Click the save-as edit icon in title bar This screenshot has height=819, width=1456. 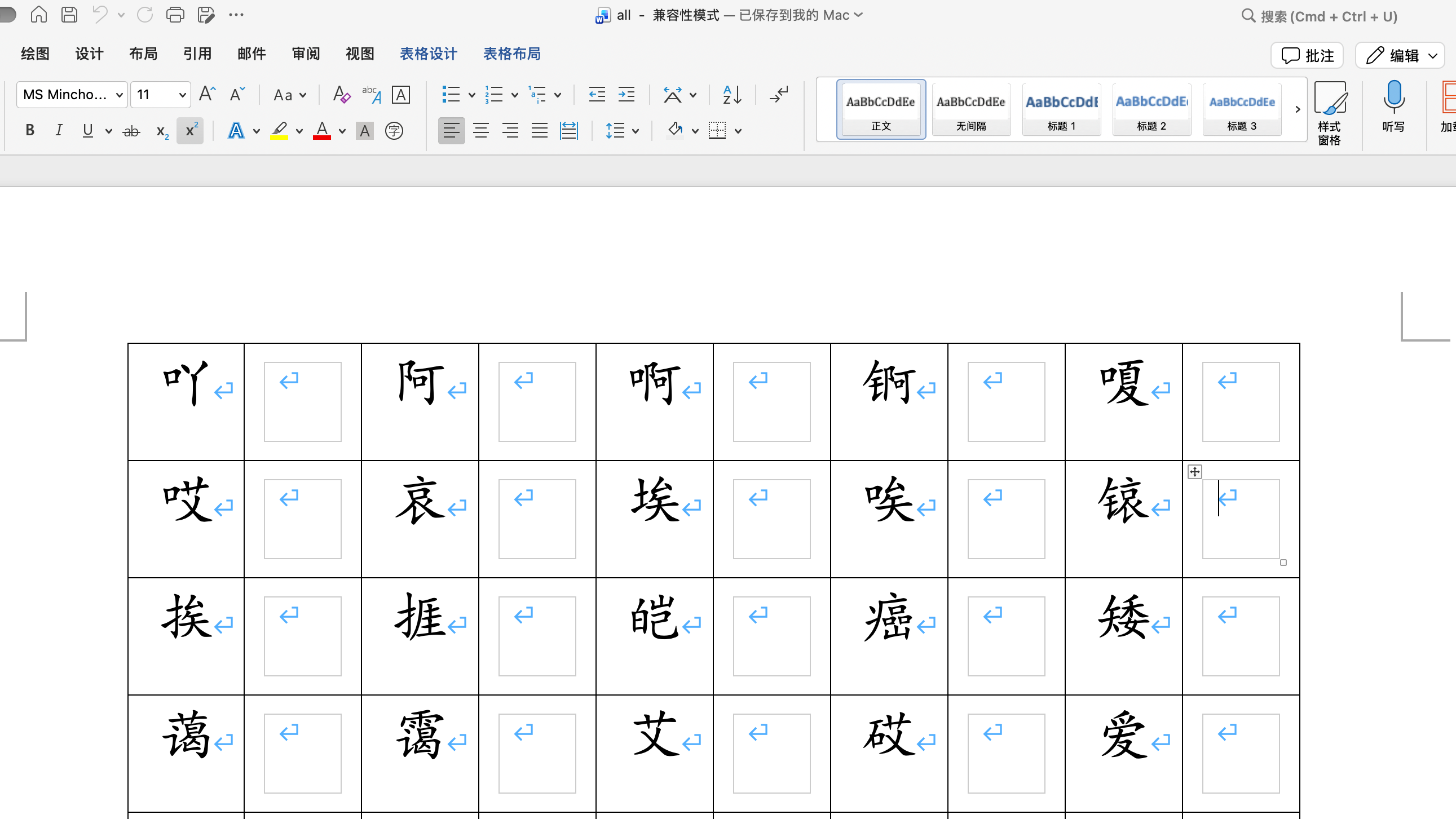pos(206,15)
